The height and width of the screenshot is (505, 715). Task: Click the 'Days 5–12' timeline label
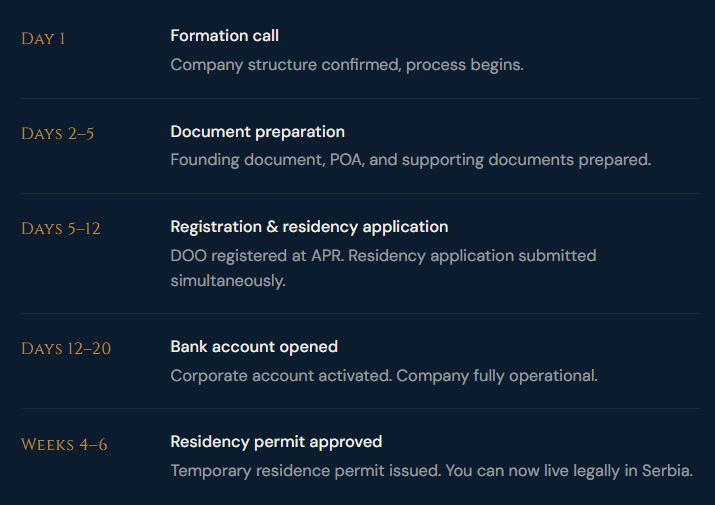click(x=60, y=229)
